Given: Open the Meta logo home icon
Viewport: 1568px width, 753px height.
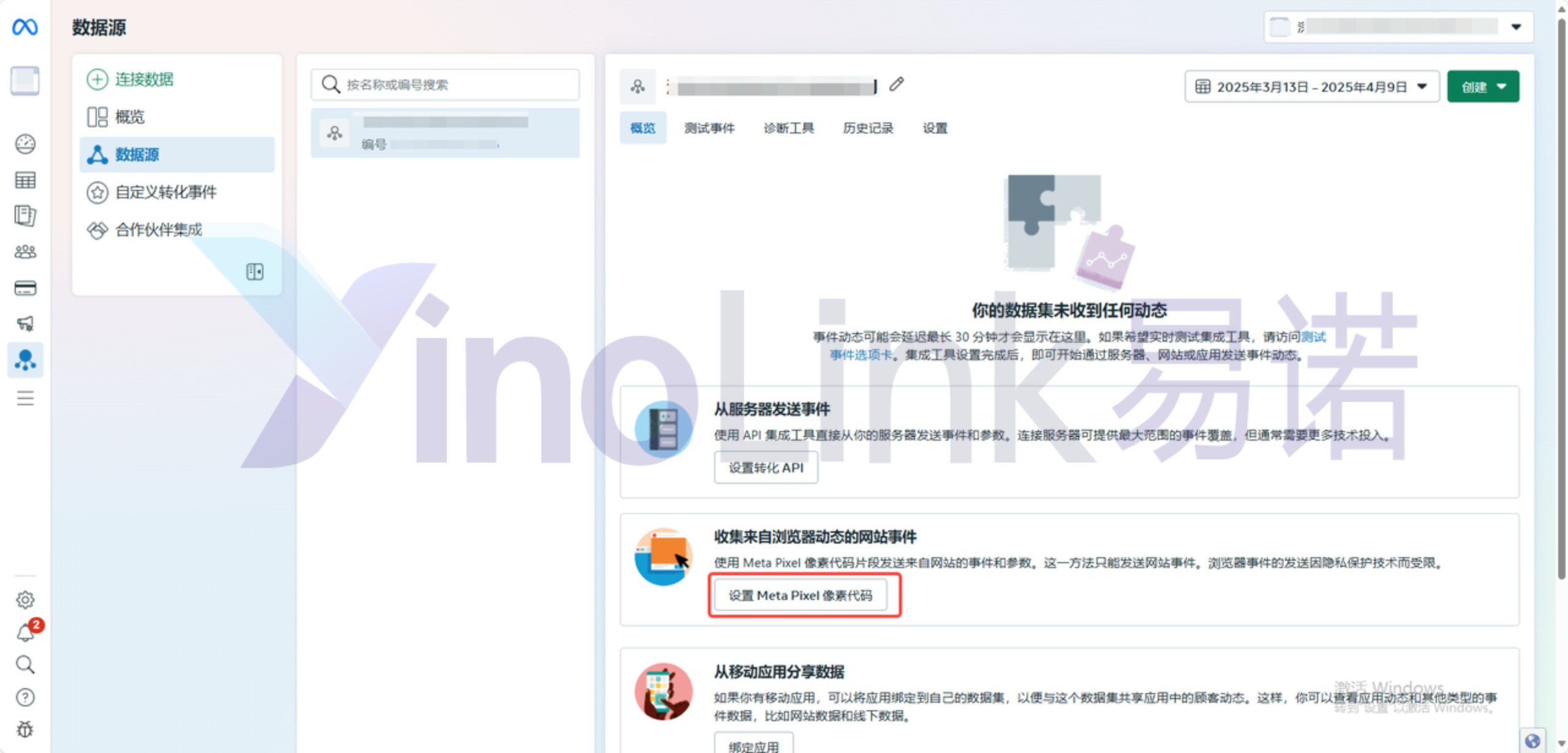Looking at the screenshot, I should pyautogui.click(x=25, y=27).
